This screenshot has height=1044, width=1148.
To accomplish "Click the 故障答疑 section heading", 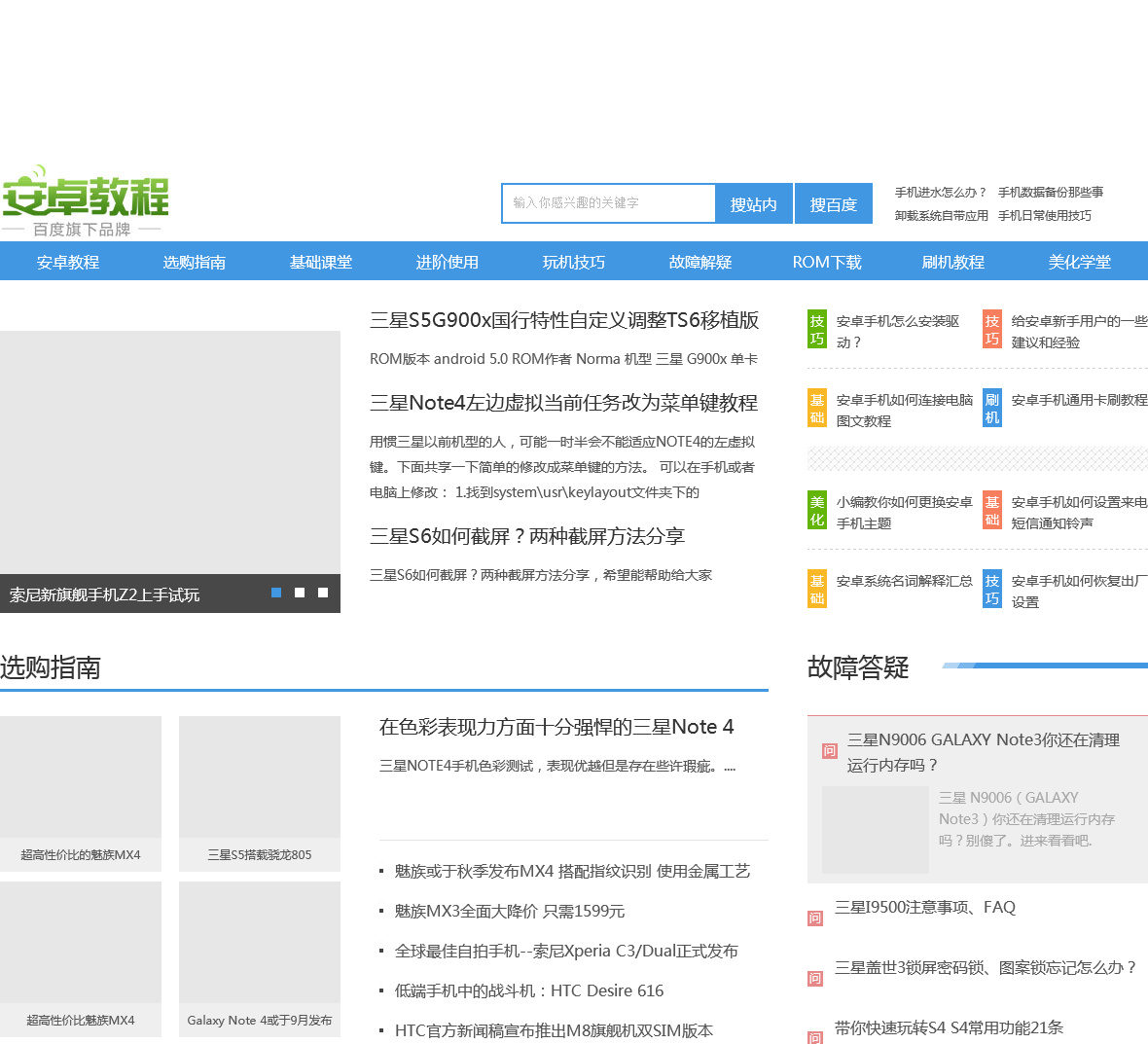I will (858, 667).
